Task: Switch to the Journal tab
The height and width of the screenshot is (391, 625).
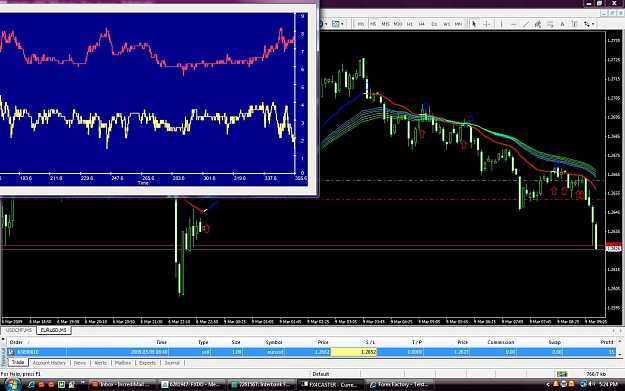Action: coord(172,363)
